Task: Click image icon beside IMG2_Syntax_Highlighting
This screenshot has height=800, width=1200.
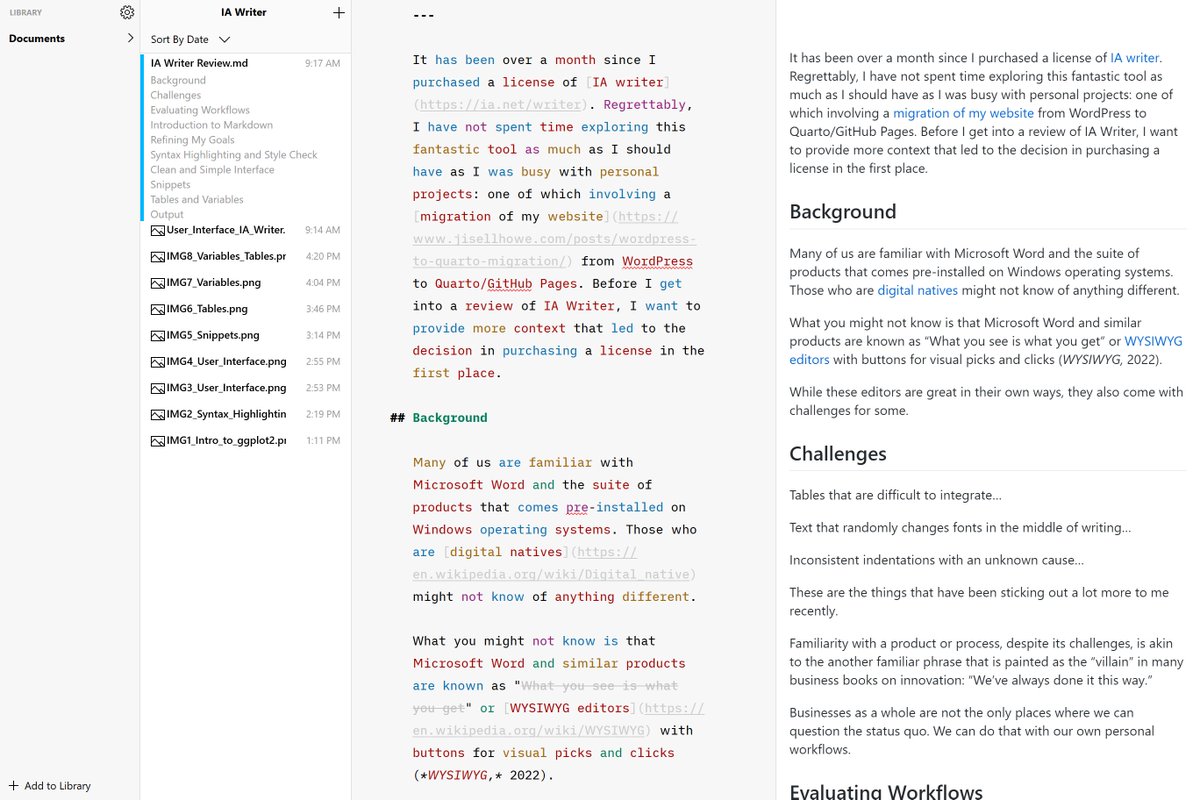Action: pyautogui.click(x=157, y=414)
